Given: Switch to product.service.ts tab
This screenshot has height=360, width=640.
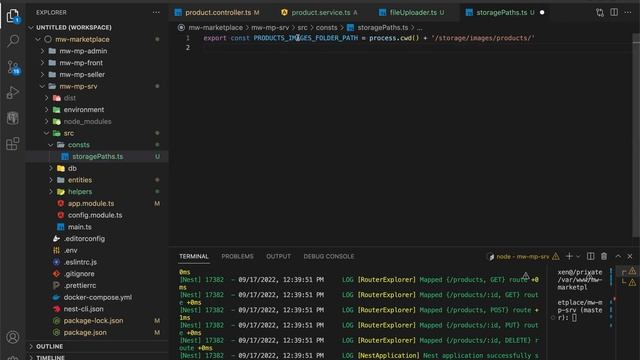Looking at the screenshot, I should pyautogui.click(x=320, y=13).
